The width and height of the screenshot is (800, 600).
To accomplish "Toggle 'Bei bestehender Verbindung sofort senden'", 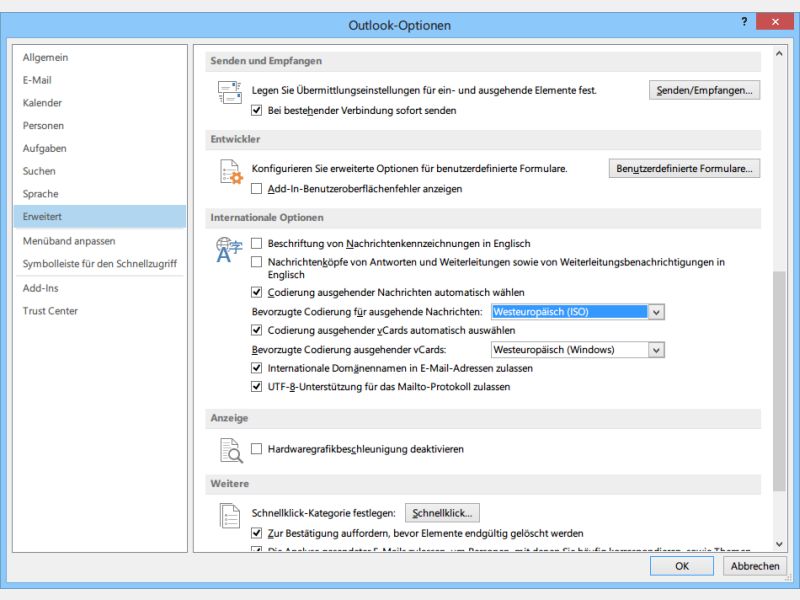I will 257,110.
